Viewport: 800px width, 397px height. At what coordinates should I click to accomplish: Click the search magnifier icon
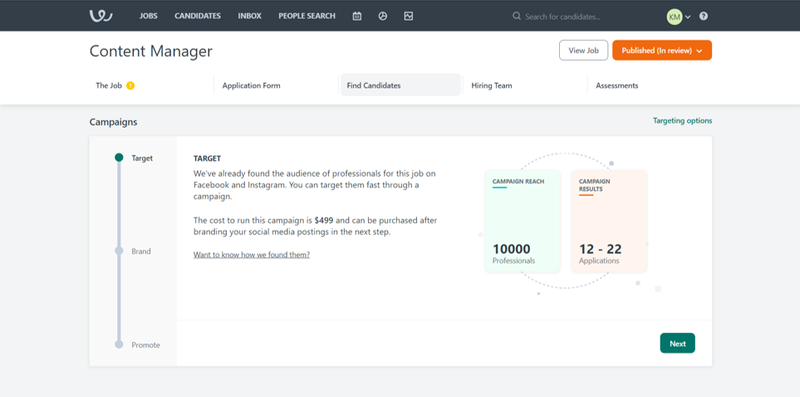[516, 16]
